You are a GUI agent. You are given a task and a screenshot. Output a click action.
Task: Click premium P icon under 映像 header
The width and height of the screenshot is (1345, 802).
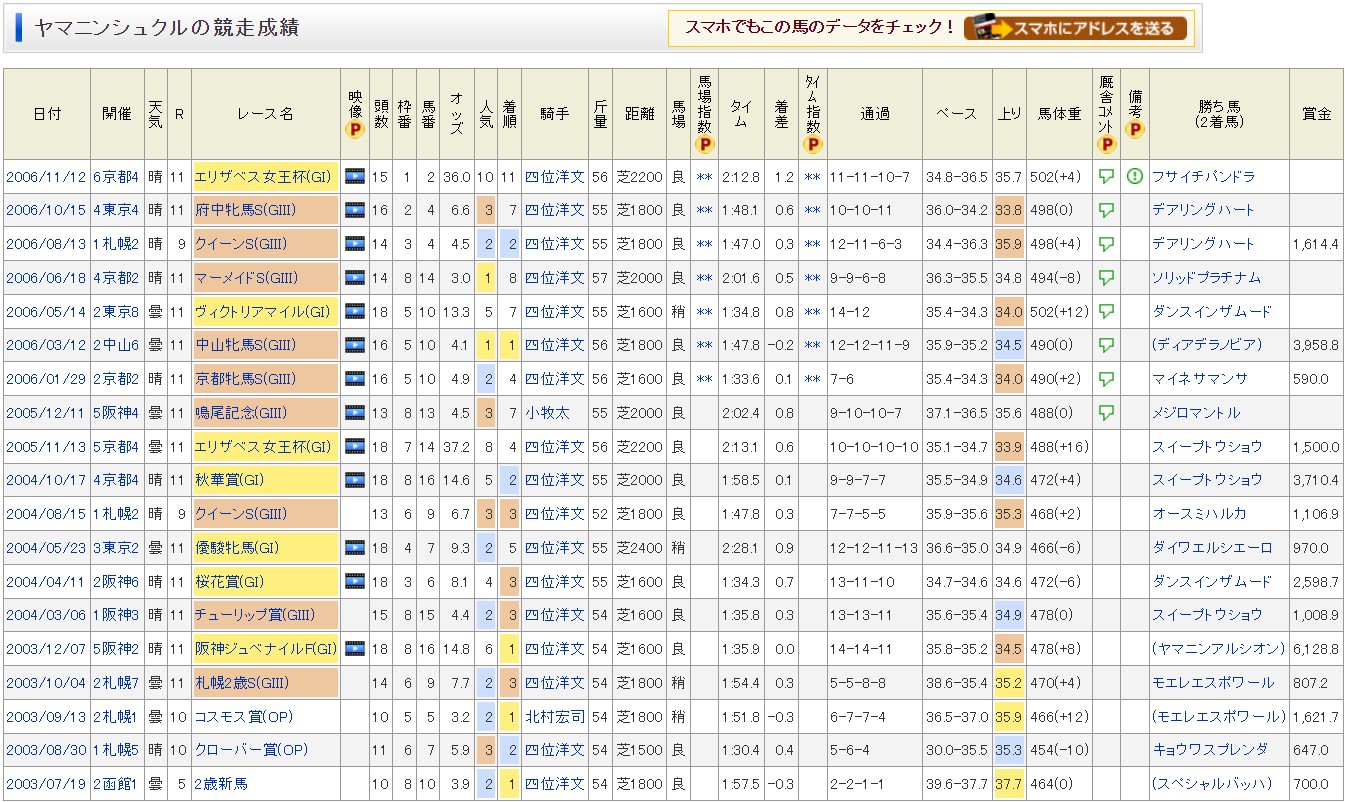[x=354, y=129]
